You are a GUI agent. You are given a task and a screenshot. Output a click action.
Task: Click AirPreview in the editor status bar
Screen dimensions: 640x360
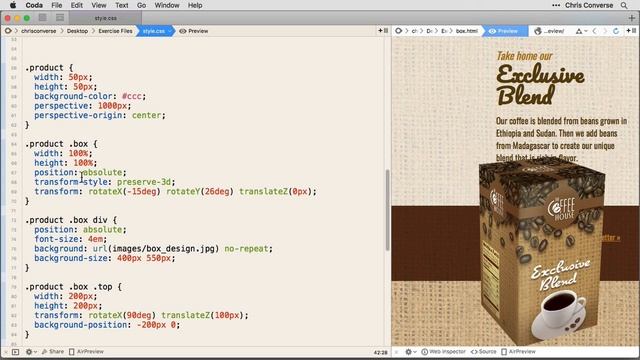(86, 352)
